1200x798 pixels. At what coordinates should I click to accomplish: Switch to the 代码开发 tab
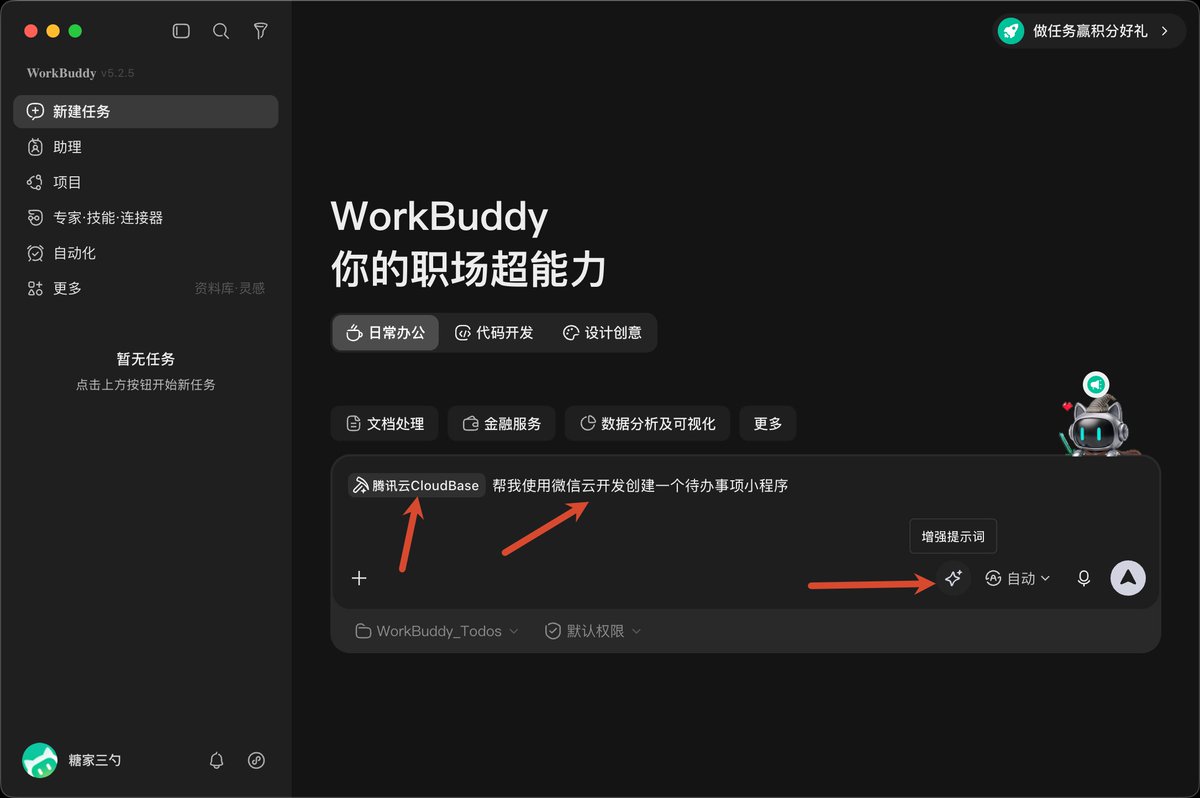click(494, 333)
